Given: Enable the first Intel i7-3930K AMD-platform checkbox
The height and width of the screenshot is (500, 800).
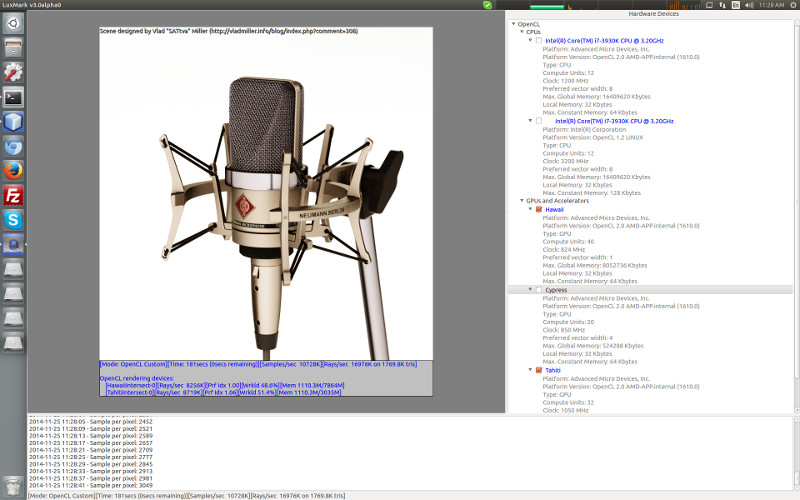Looking at the screenshot, I should 539,40.
